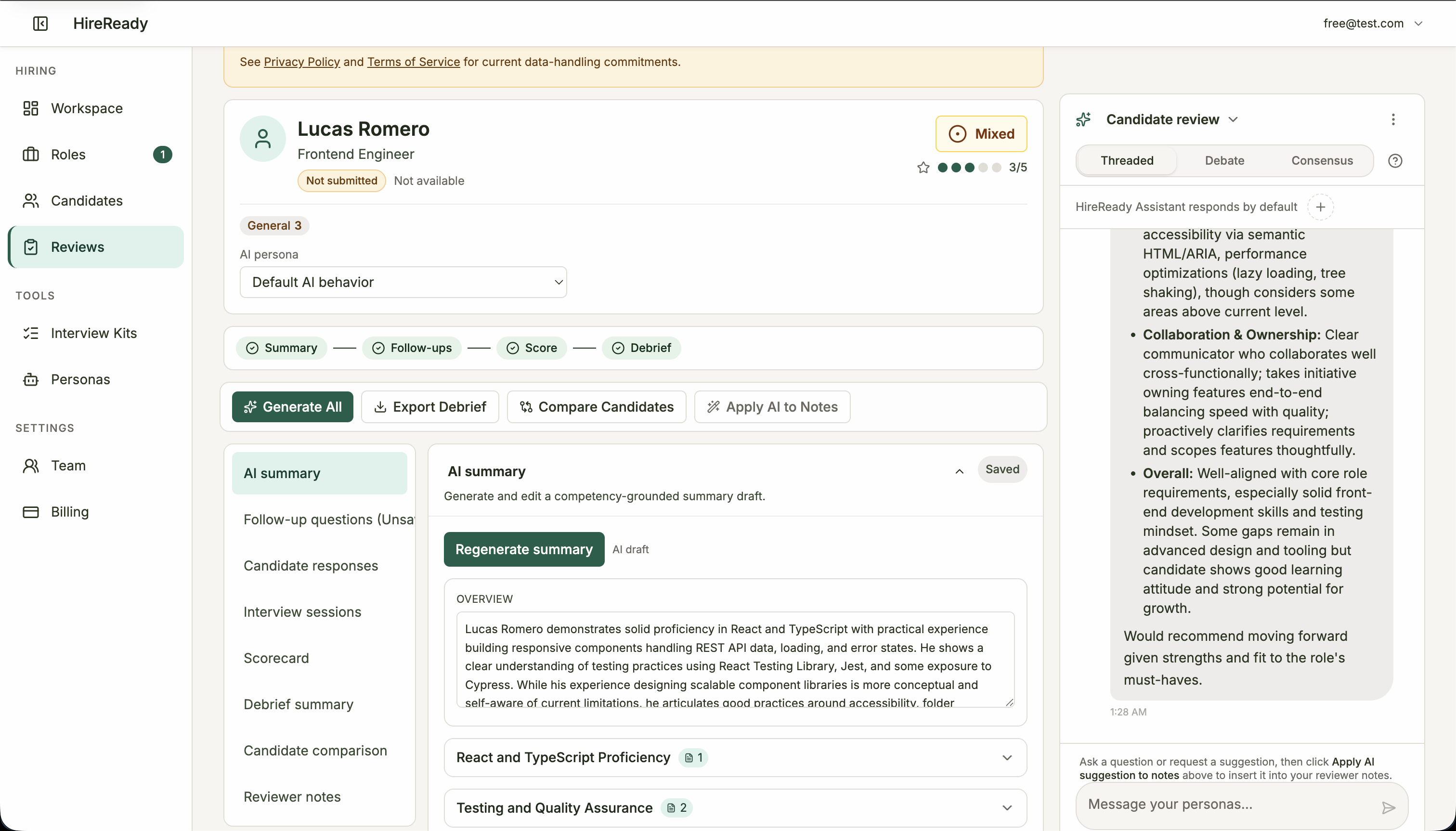Collapse the sidebar via top-left icon
1456x831 pixels.
click(x=39, y=24)
